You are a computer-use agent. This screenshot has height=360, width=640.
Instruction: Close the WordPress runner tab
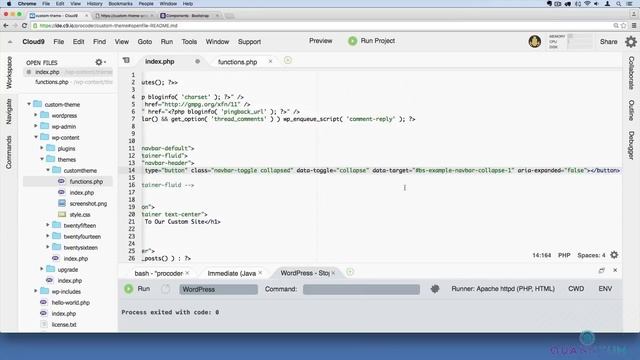click(x=333, y=273)
